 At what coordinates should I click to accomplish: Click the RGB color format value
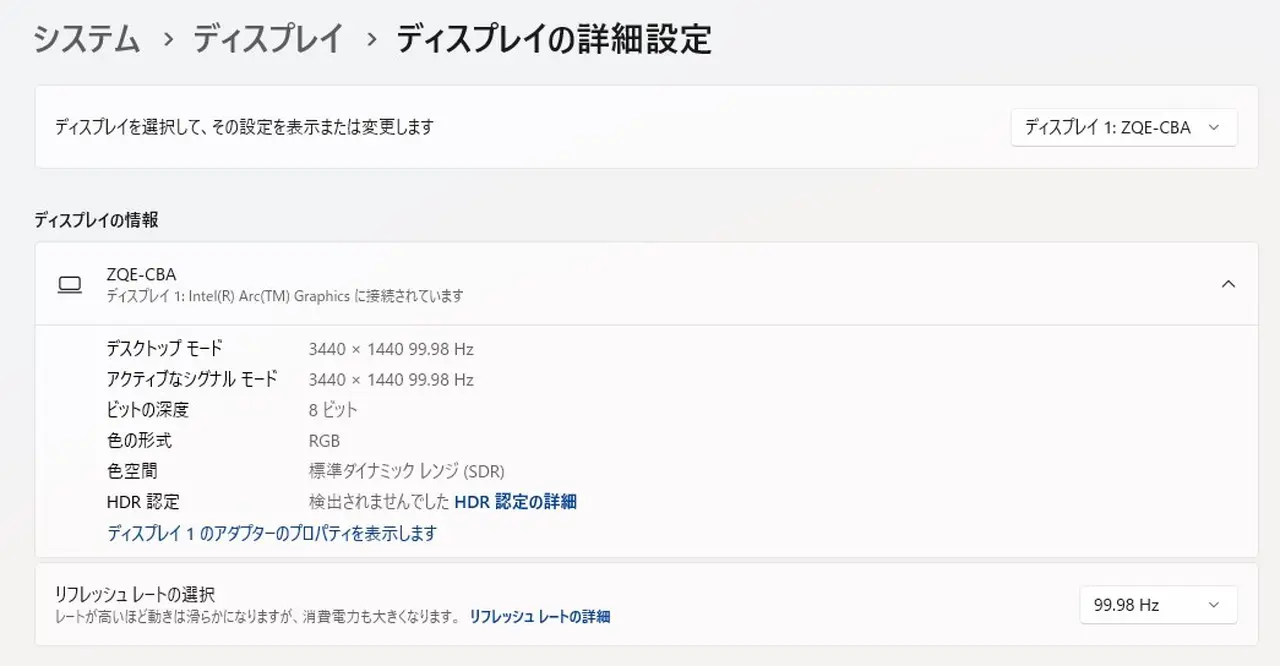click(x=324, y=441)
